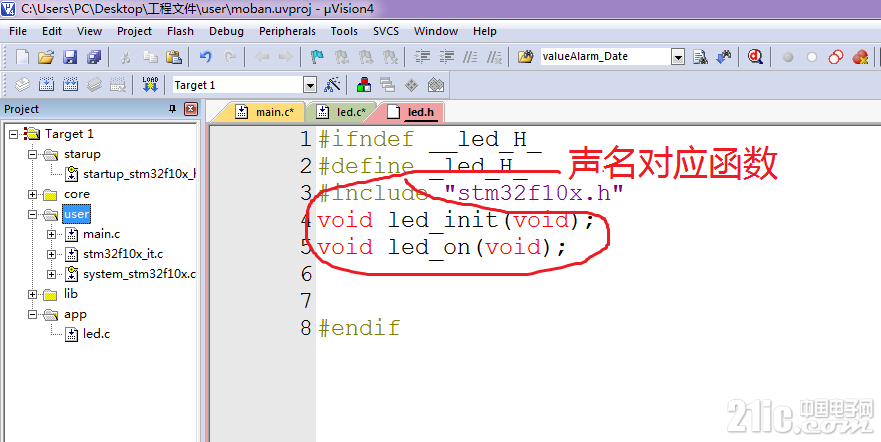Select led.c in the app group
The image size is (881, 442).
[x=96, y=334]
